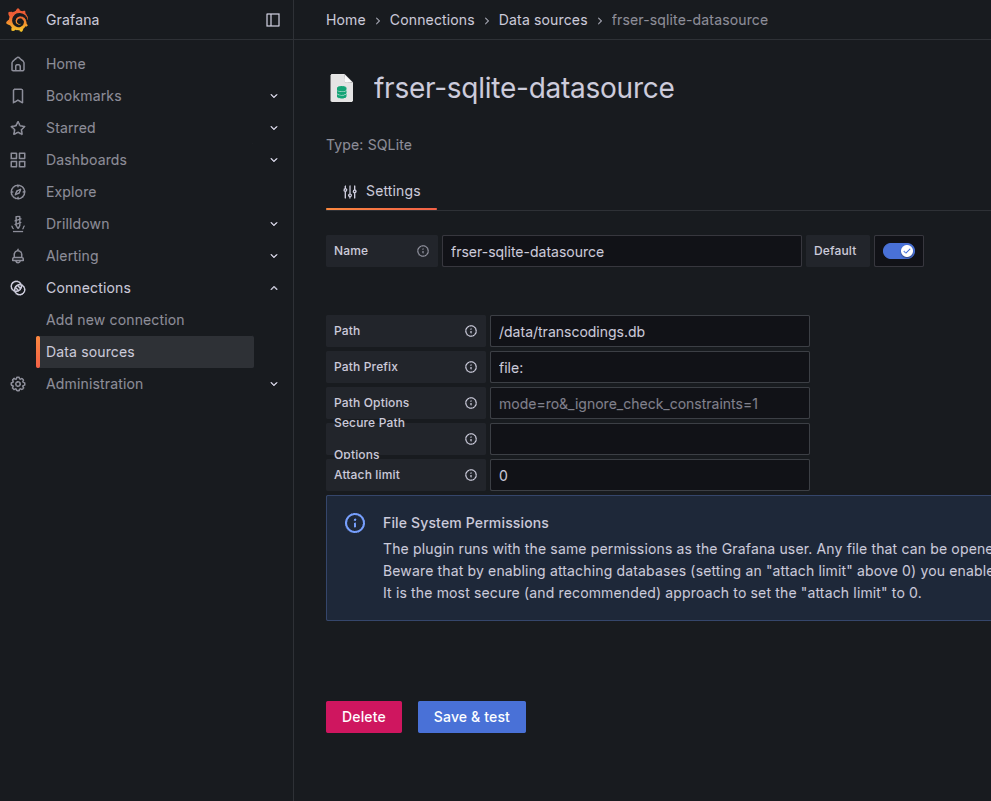
Task: Open Explore in the sidebar menu
Action: (x=71, y=192)
